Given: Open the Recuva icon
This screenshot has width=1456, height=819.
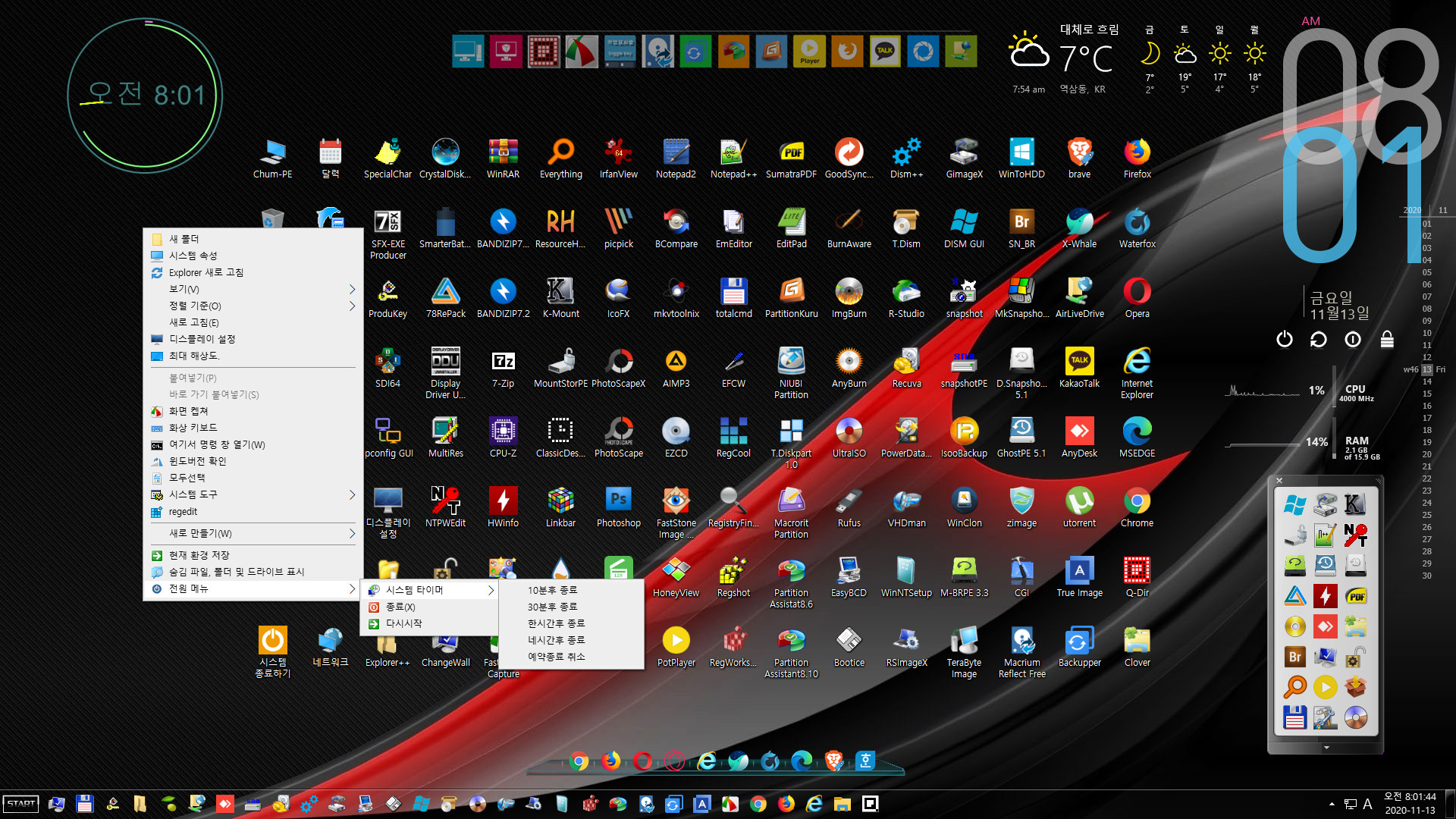Looking at the screenshot, I should pos(906,368).
